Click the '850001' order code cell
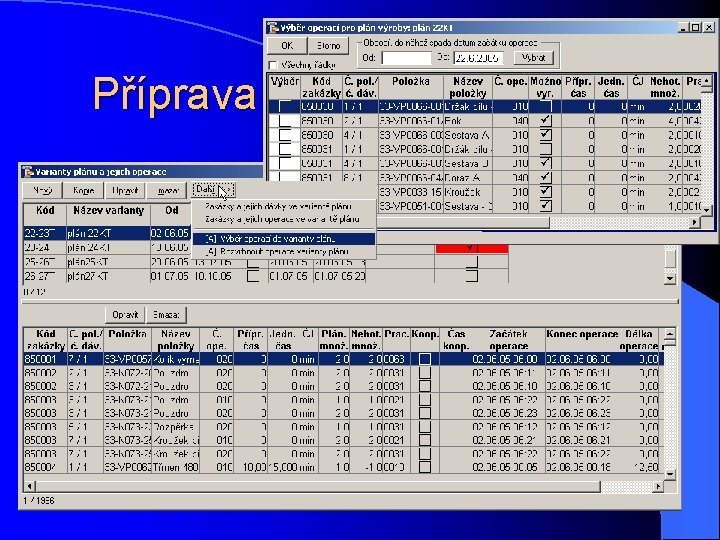Viewport: 720px width, 540px height. (45, 359)
